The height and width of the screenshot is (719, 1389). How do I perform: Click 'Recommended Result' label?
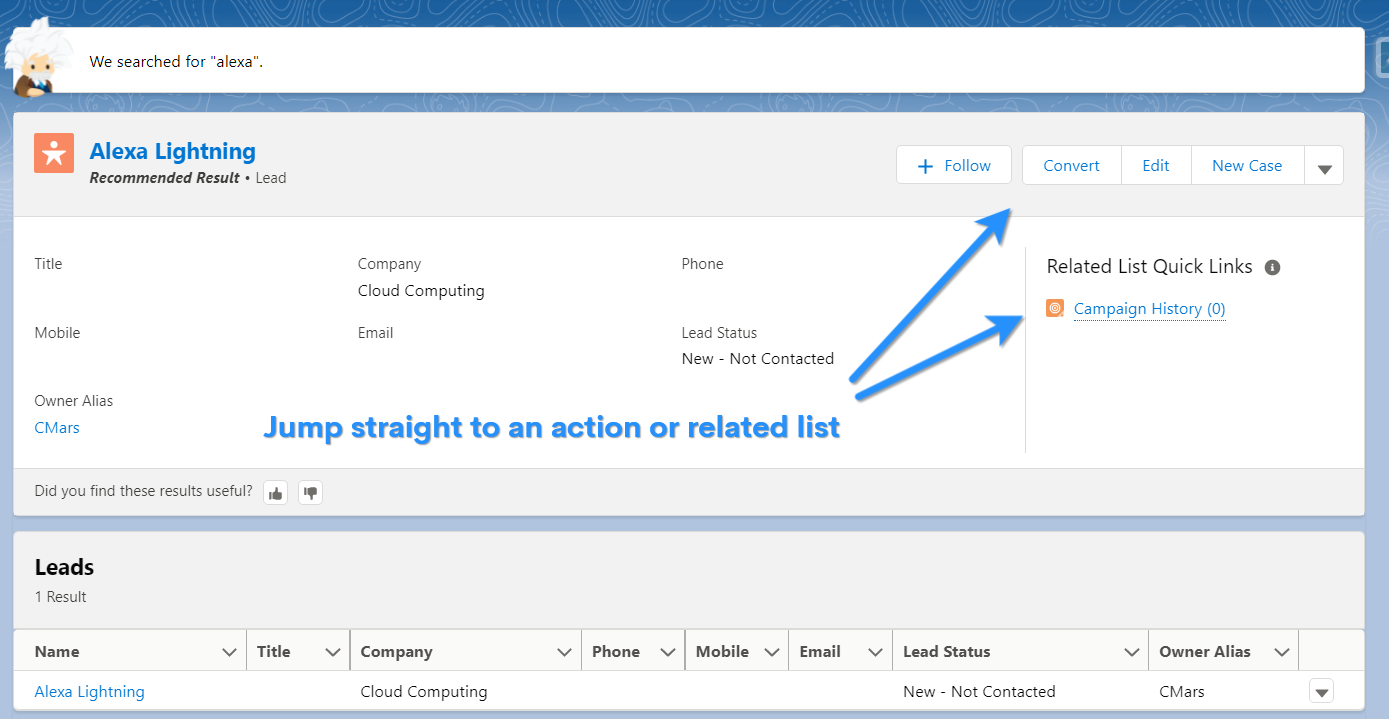pyautogui.click(x=164, y=178)
